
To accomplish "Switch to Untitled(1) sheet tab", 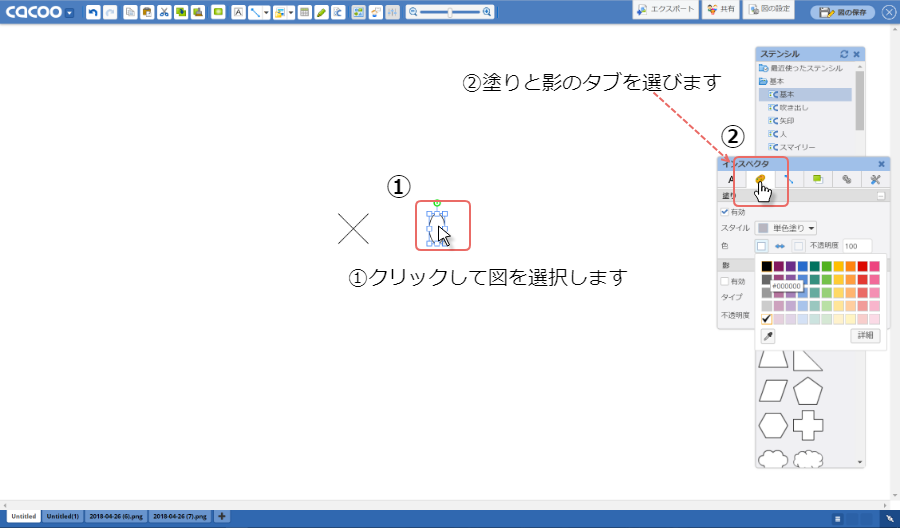I will click(63, 517).
